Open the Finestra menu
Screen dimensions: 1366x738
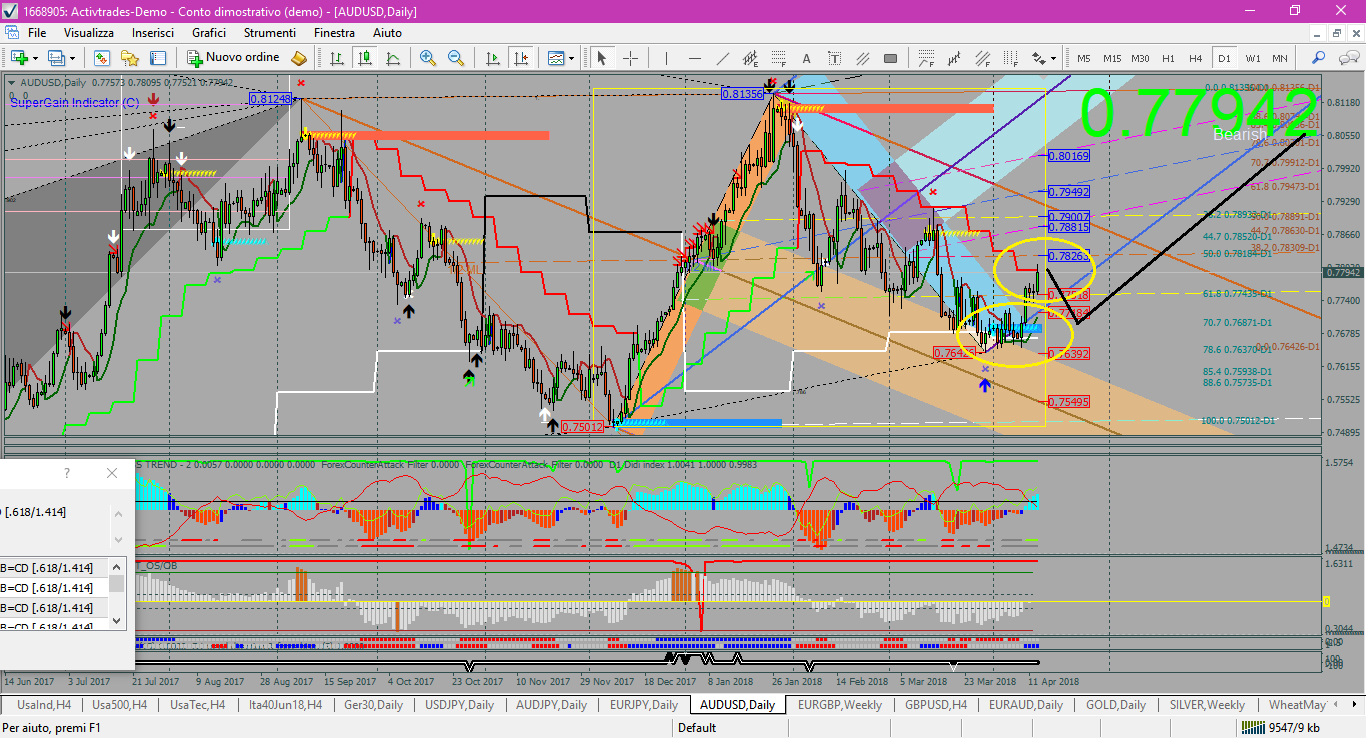334,33
